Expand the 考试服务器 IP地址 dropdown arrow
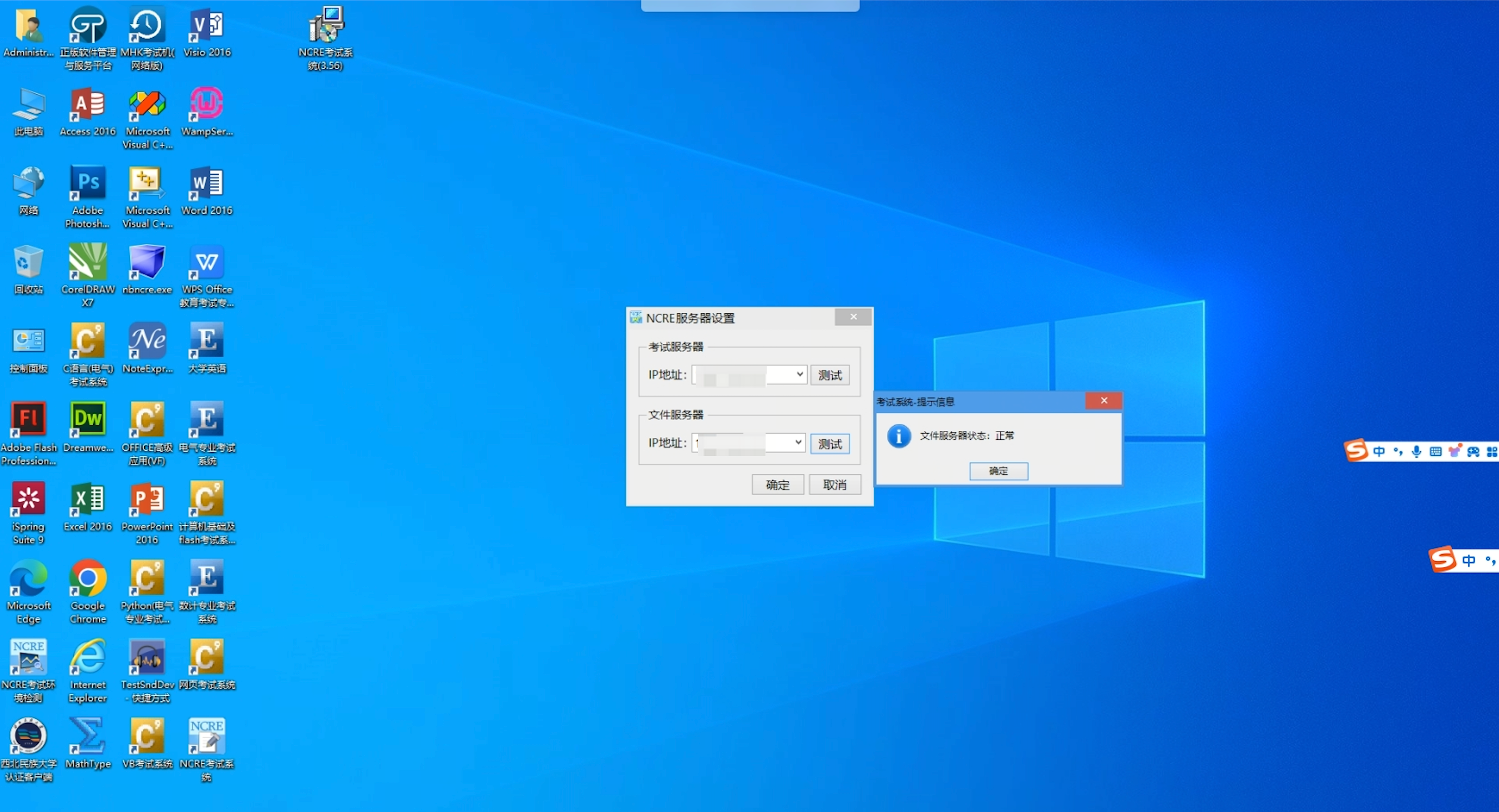The image size is (1499, 812). coord(799,374)
